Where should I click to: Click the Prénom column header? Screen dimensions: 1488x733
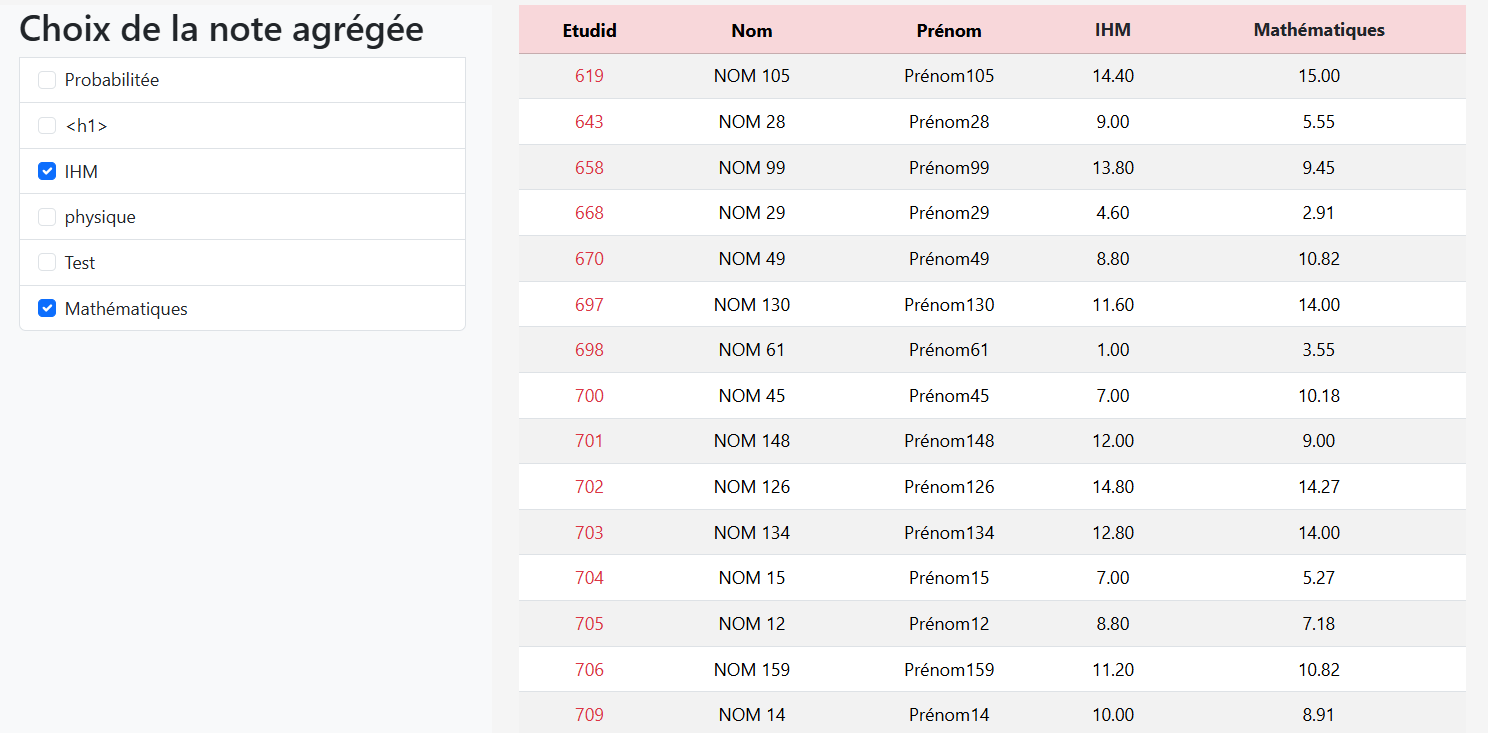coord(949,30)
